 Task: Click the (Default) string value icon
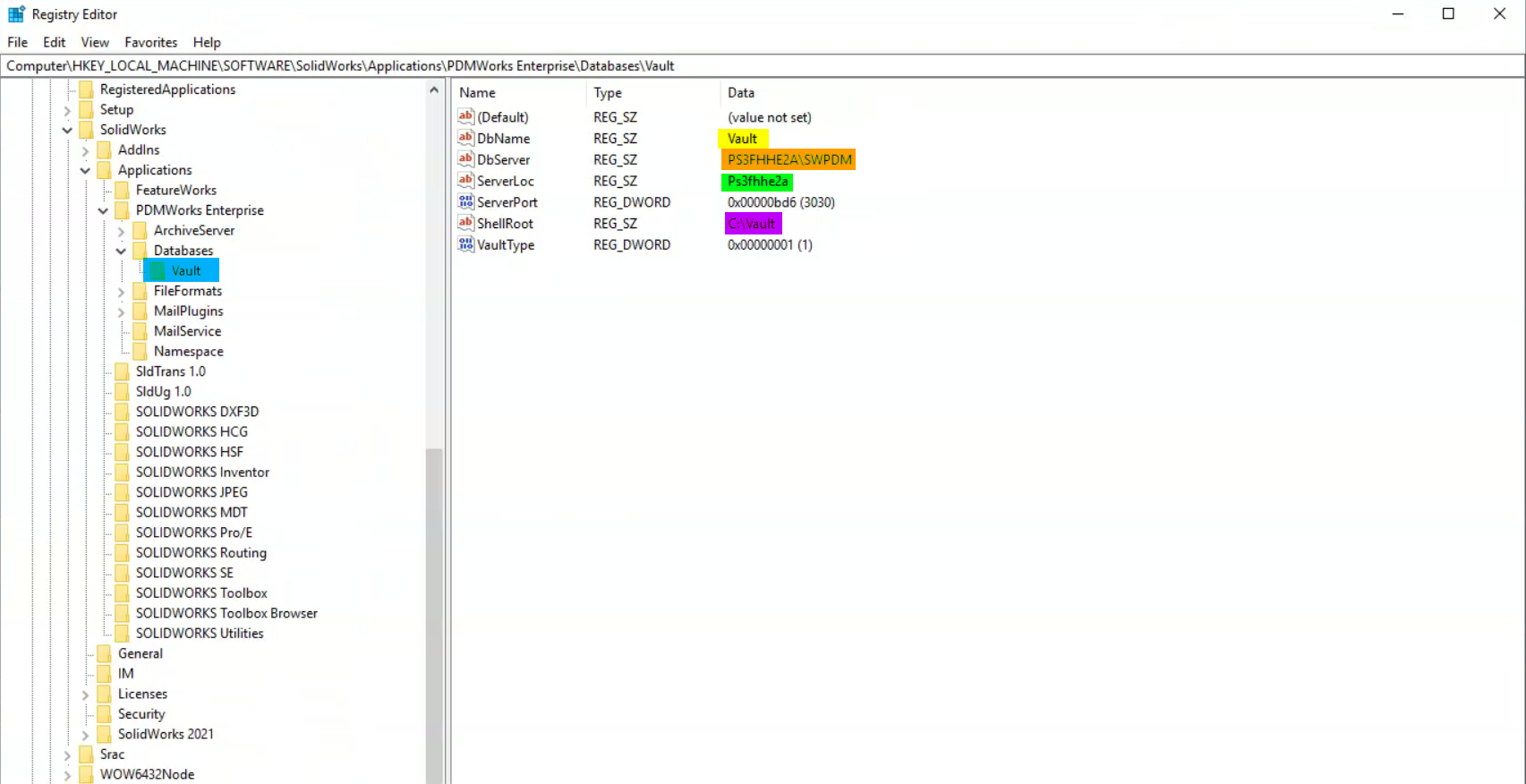tap(465, 116)
